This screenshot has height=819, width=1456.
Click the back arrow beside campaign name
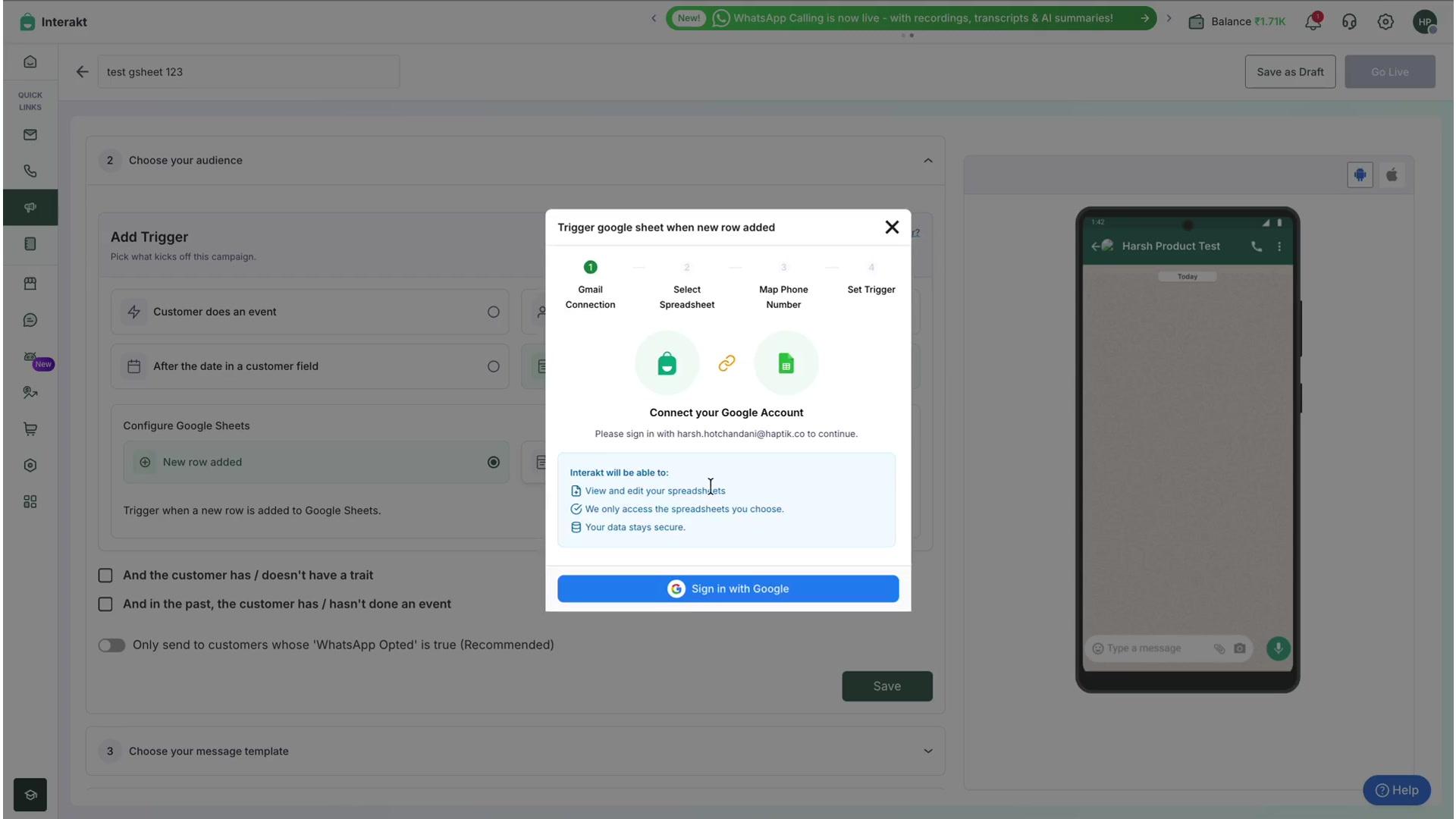[82, 72]
